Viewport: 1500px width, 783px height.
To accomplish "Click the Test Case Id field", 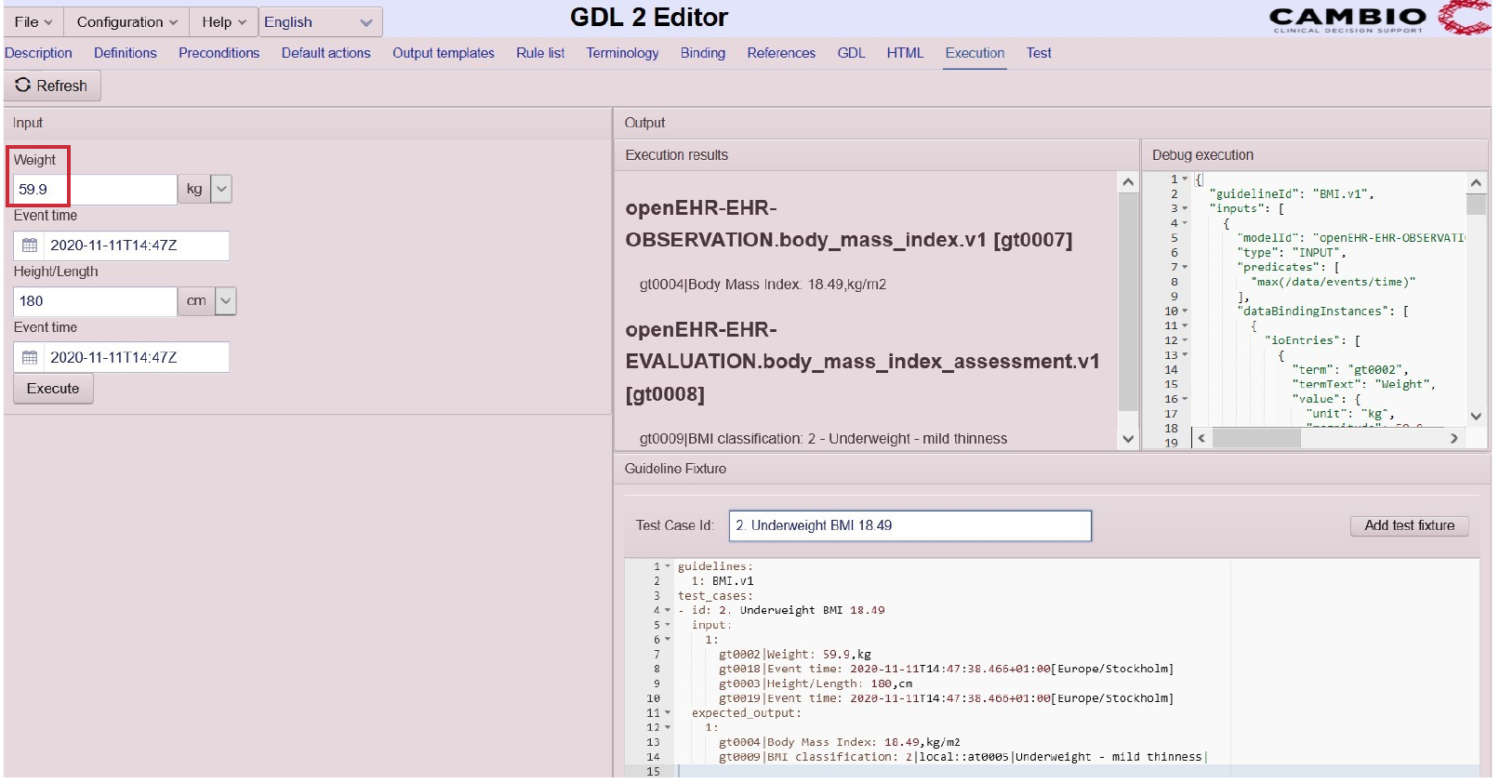I will click(908, 525).
